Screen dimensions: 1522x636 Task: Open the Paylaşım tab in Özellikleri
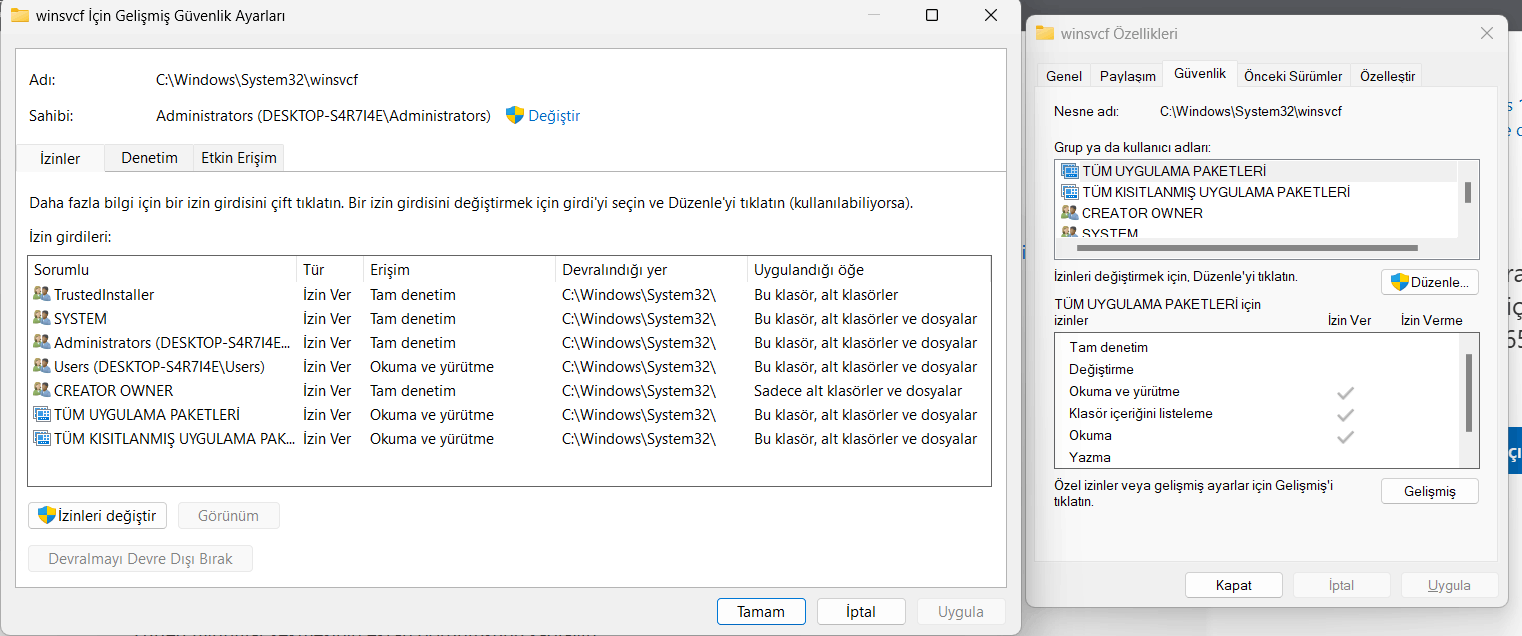point(1128,76)
